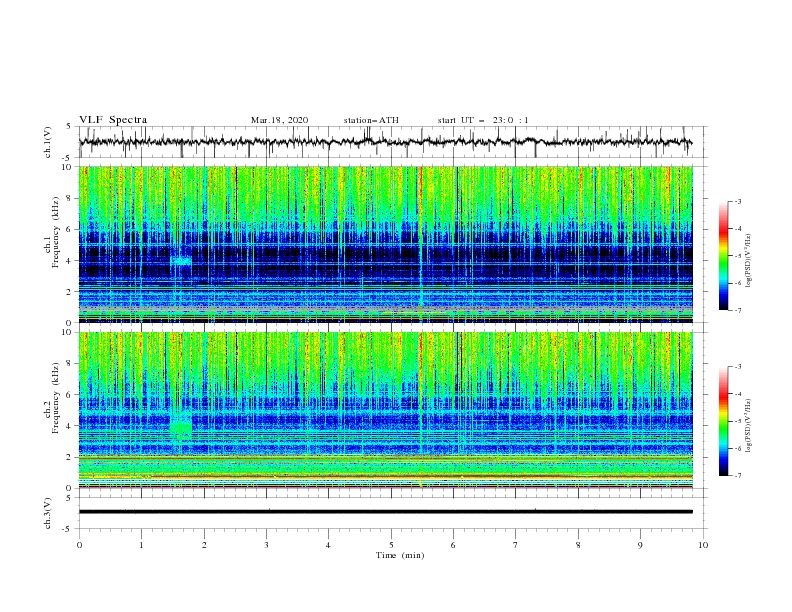Click the bright patch near 4 kHz in ch.1 spectrogram
This screenshot has width=792, height=612.
pos(181,261)
